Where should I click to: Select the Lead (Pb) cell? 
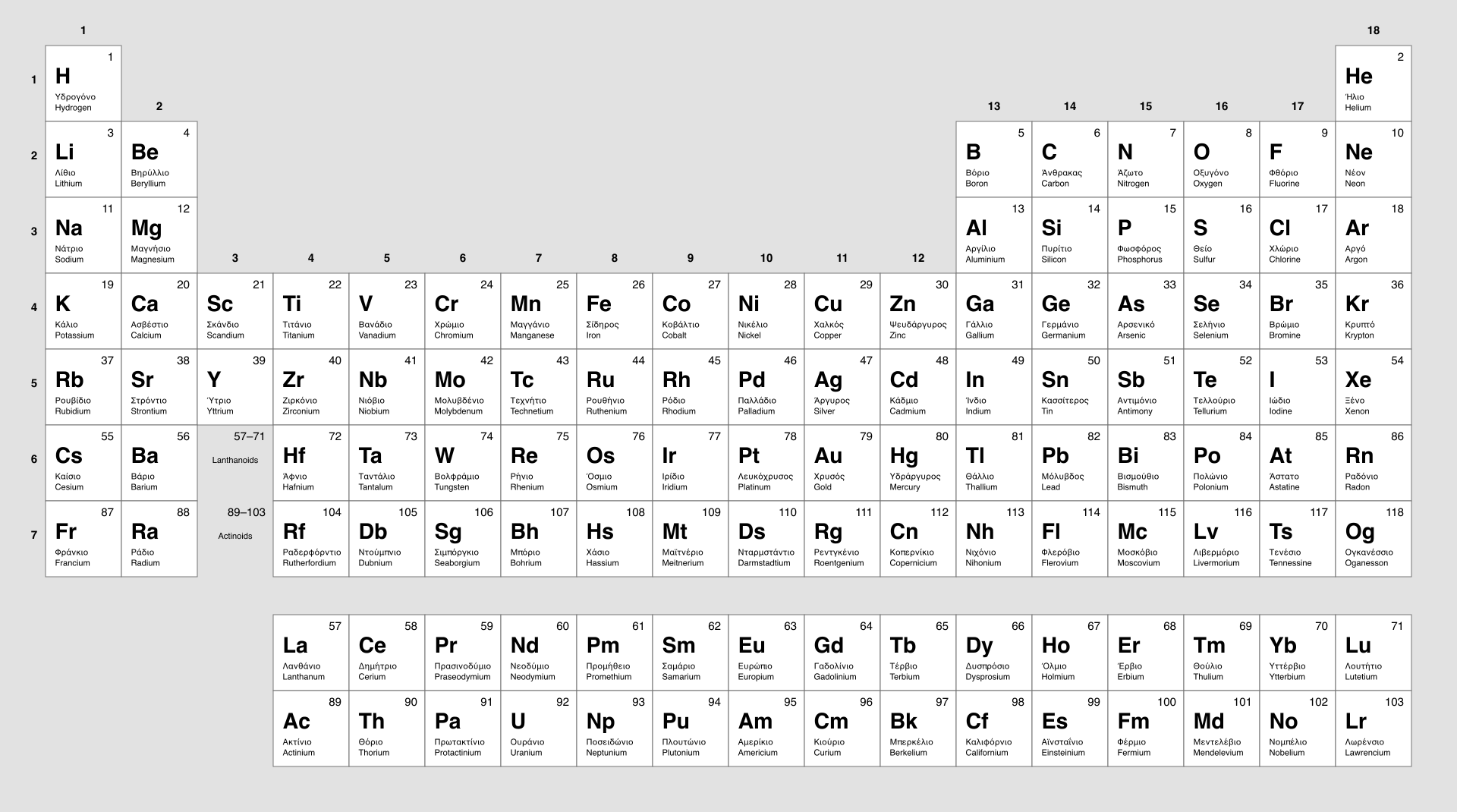pyautogui.click(x=1070, y=463)
